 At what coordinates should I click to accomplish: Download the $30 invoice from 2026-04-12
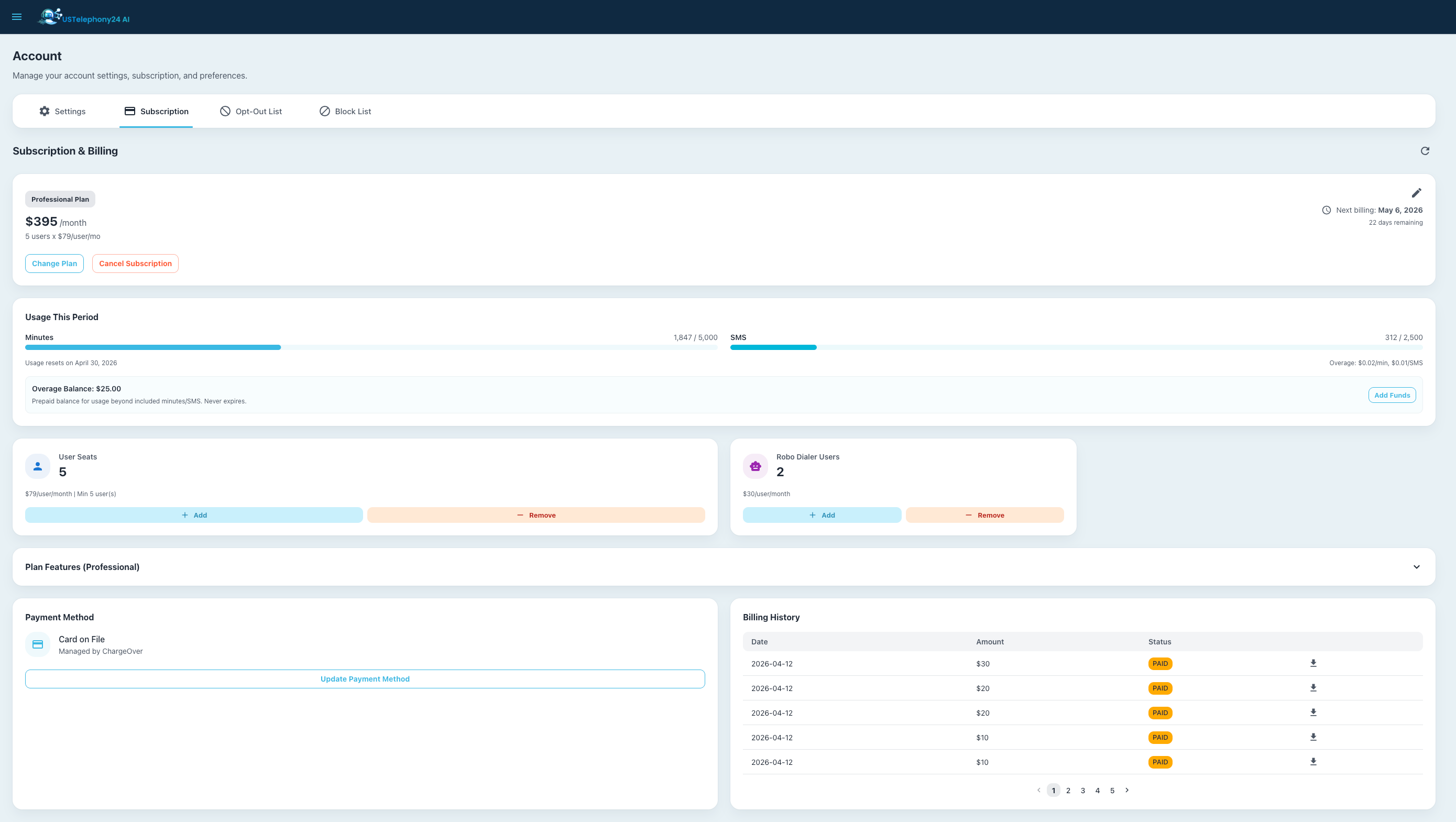(1313, 663)
